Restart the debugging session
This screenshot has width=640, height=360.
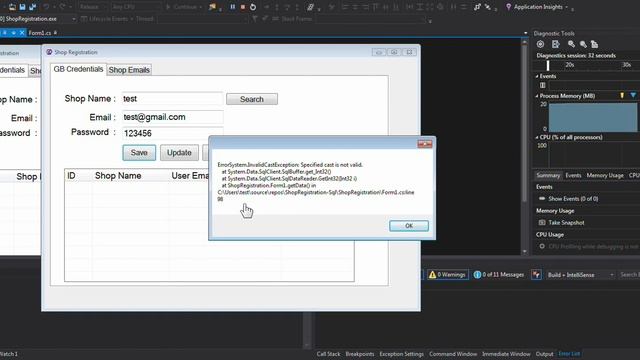(253, 7)
